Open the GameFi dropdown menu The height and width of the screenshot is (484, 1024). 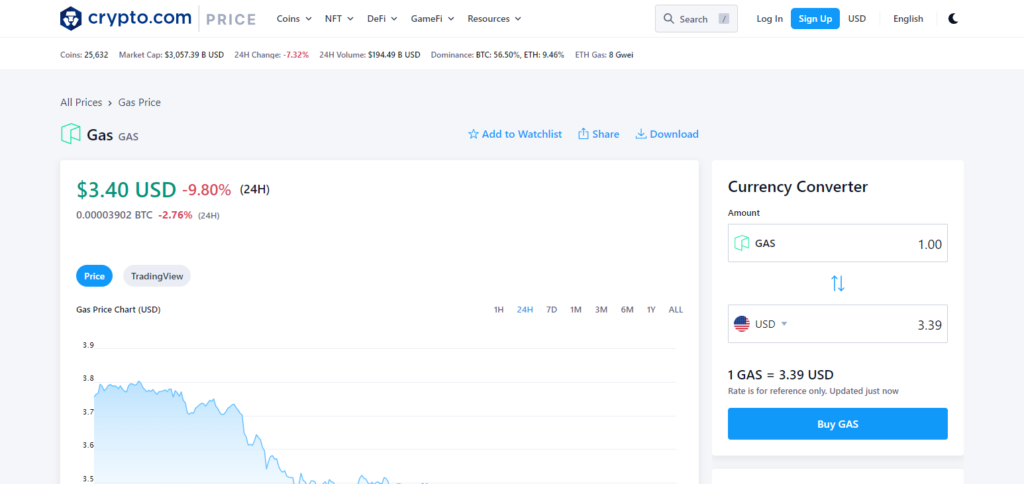432,19
